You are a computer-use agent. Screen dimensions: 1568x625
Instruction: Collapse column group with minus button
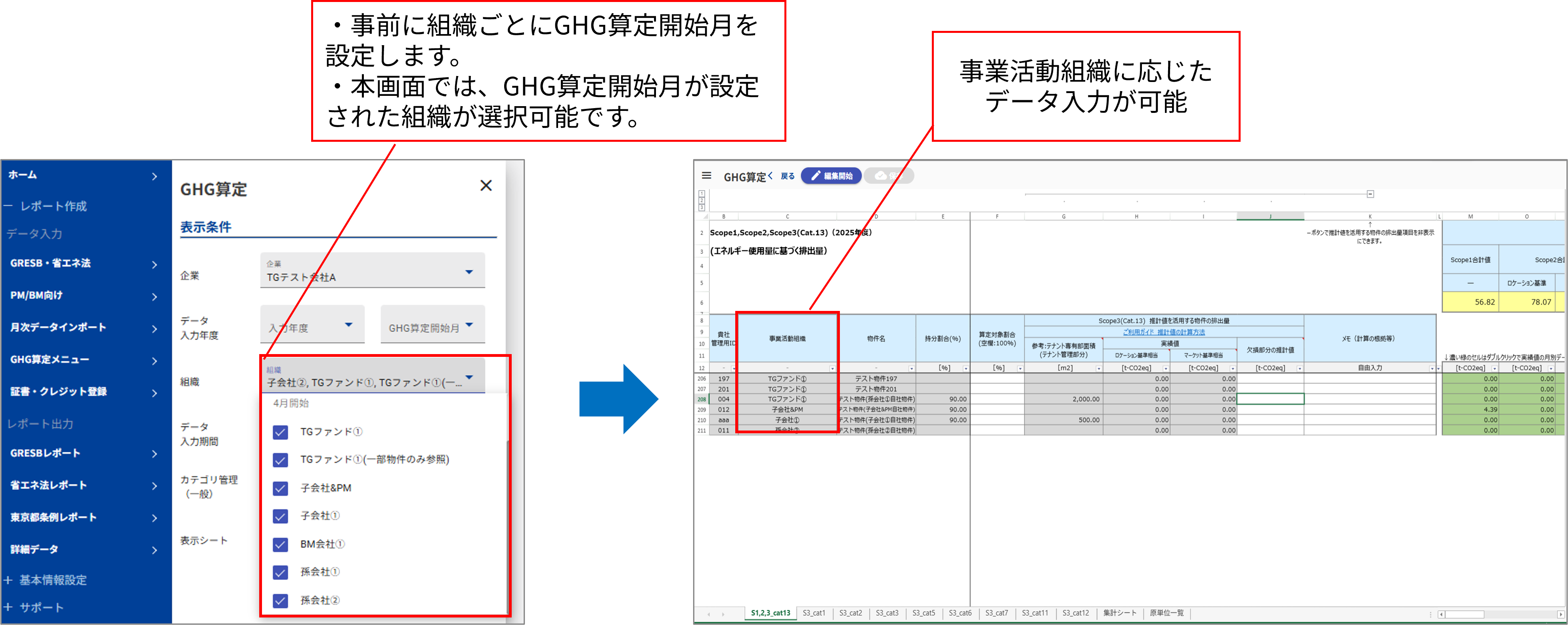(x=1370, y=194)
